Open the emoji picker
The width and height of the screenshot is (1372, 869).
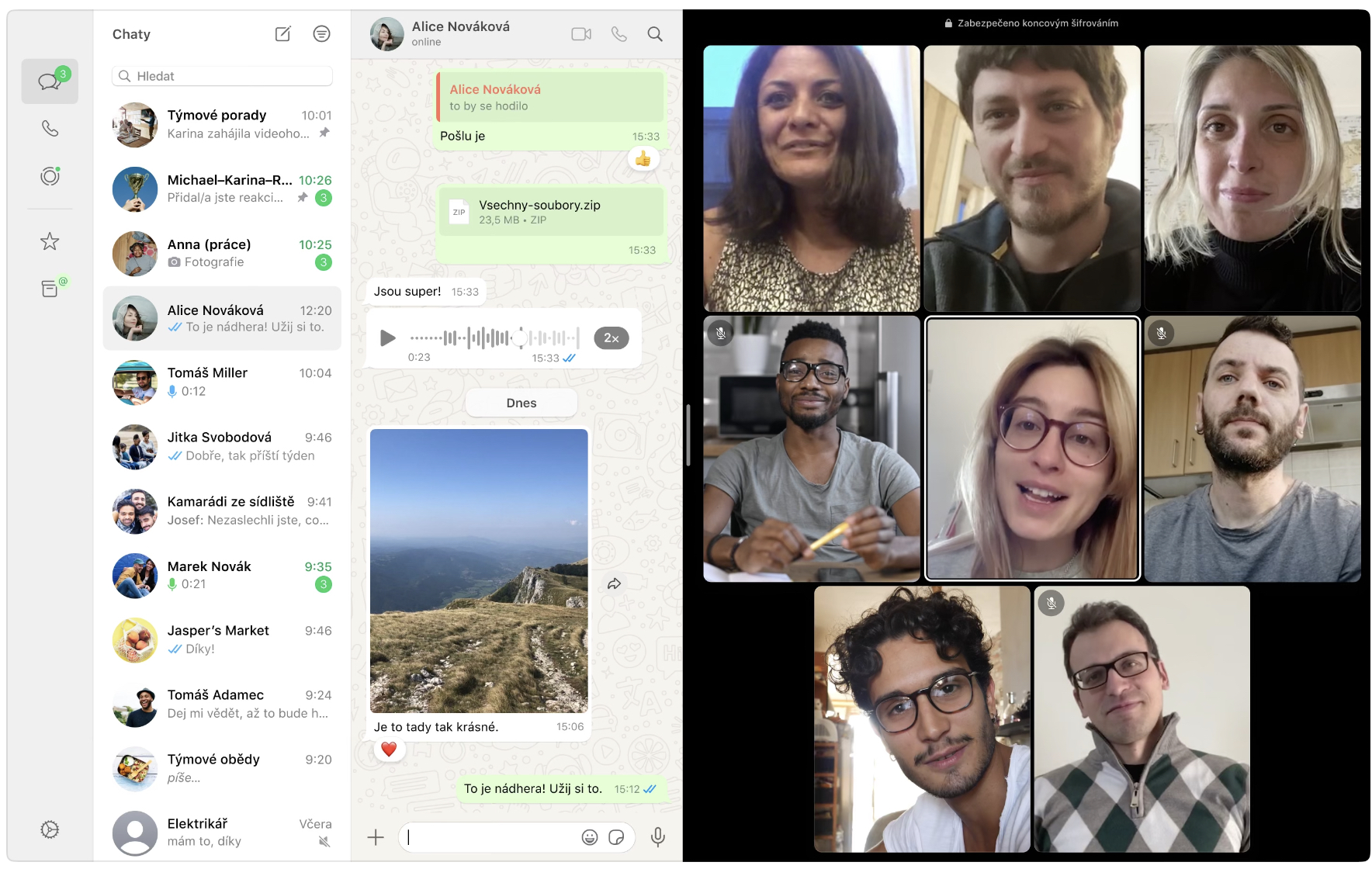pyautogui.click(x=590, y=837)
